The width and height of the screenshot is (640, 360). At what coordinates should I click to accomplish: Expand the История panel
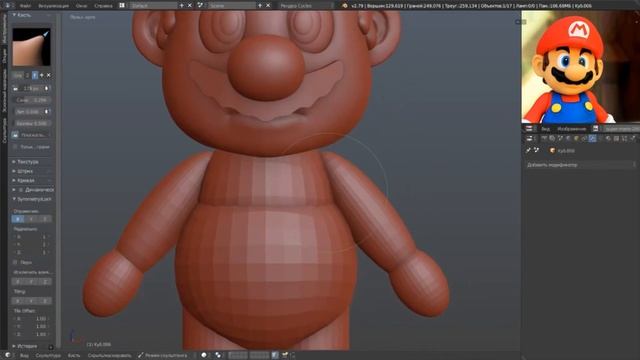pyautogui.click(x=27, y=346)
